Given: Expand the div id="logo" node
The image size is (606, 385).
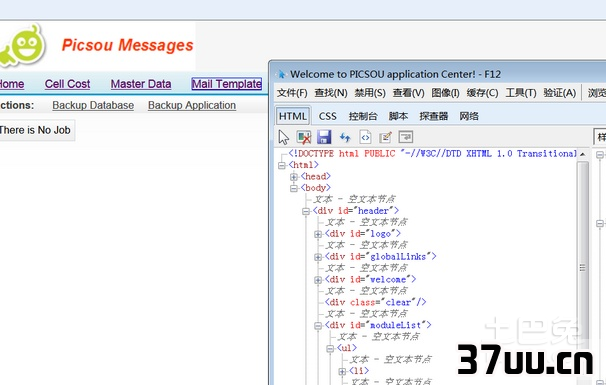Looking at the screenshot, I should pyautogui.click(x=318, y=234).
